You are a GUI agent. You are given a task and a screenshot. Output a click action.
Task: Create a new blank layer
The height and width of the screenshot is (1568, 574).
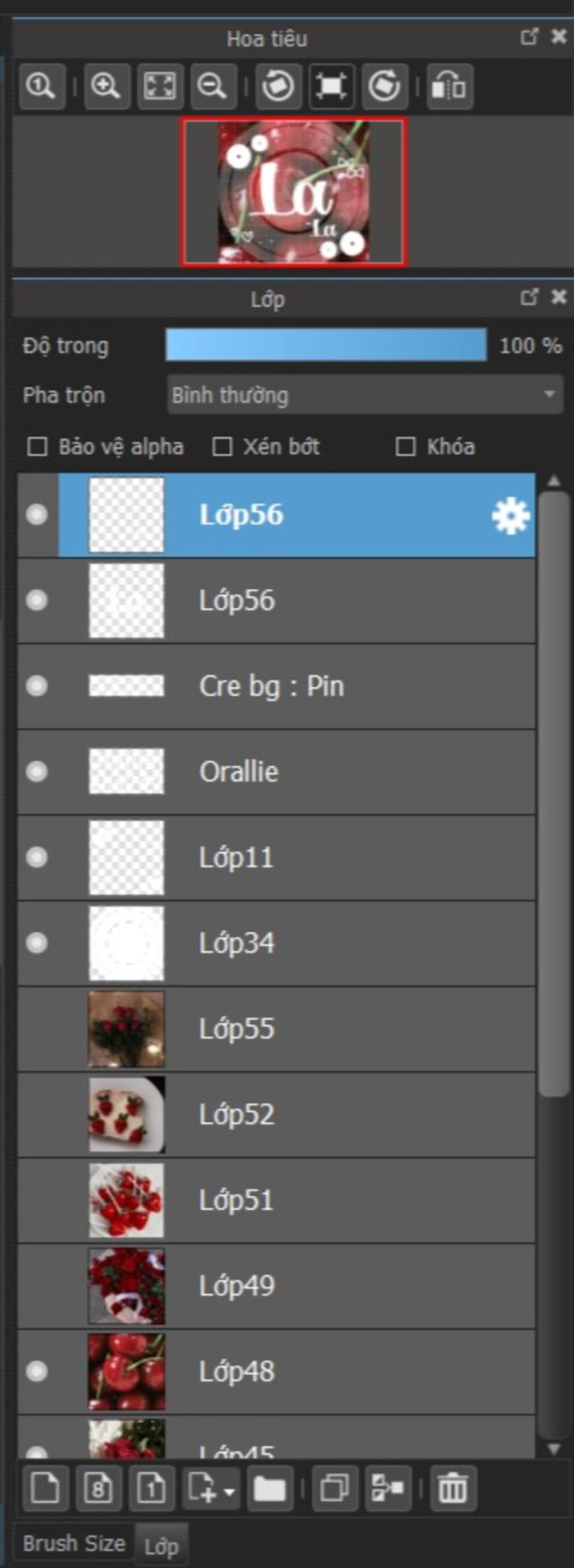pos(45,1489)
